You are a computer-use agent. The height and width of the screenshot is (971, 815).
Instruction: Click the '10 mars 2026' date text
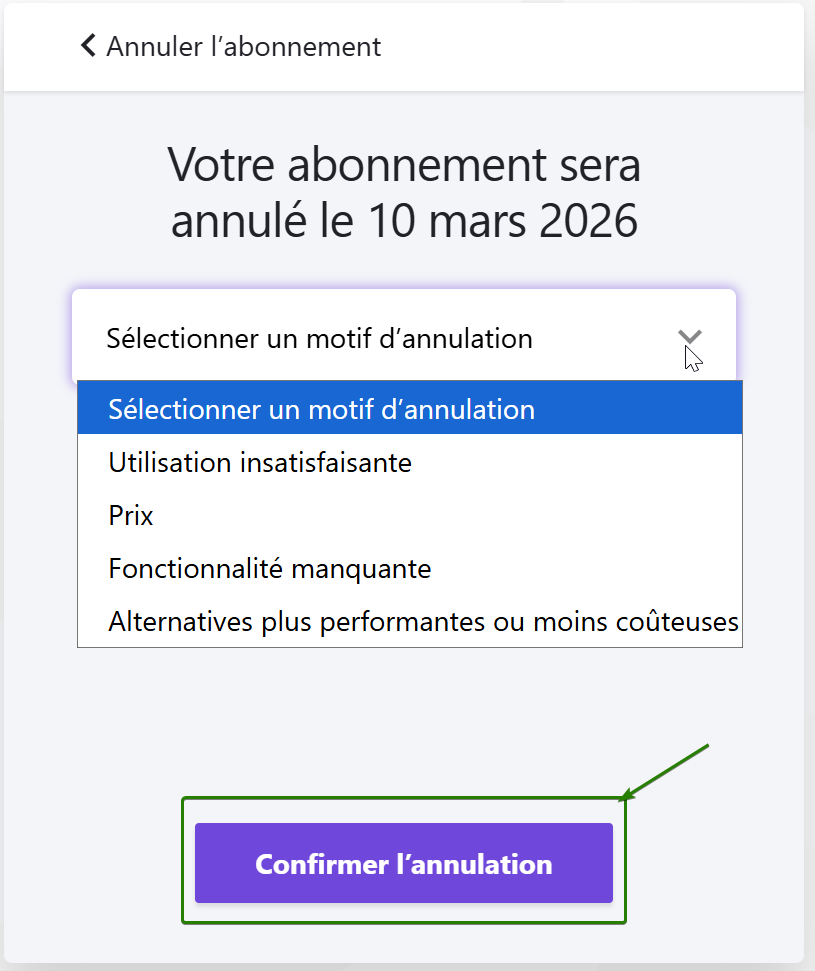[503, 221]
